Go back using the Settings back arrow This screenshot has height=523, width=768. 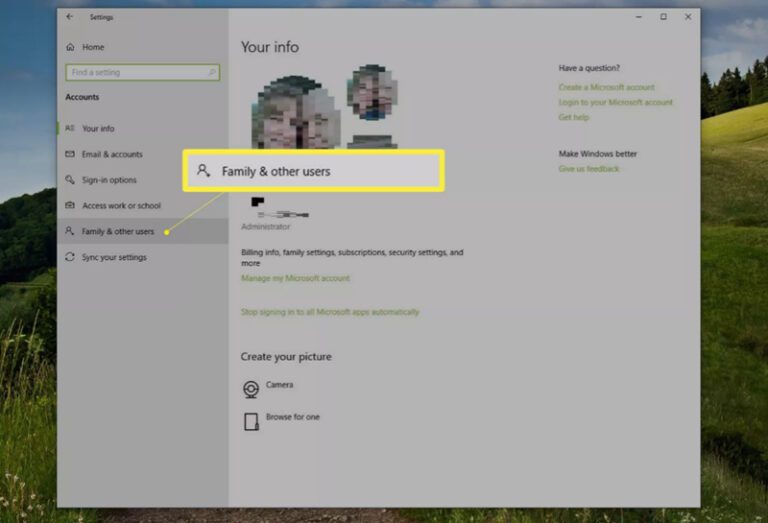coord(70,17)
